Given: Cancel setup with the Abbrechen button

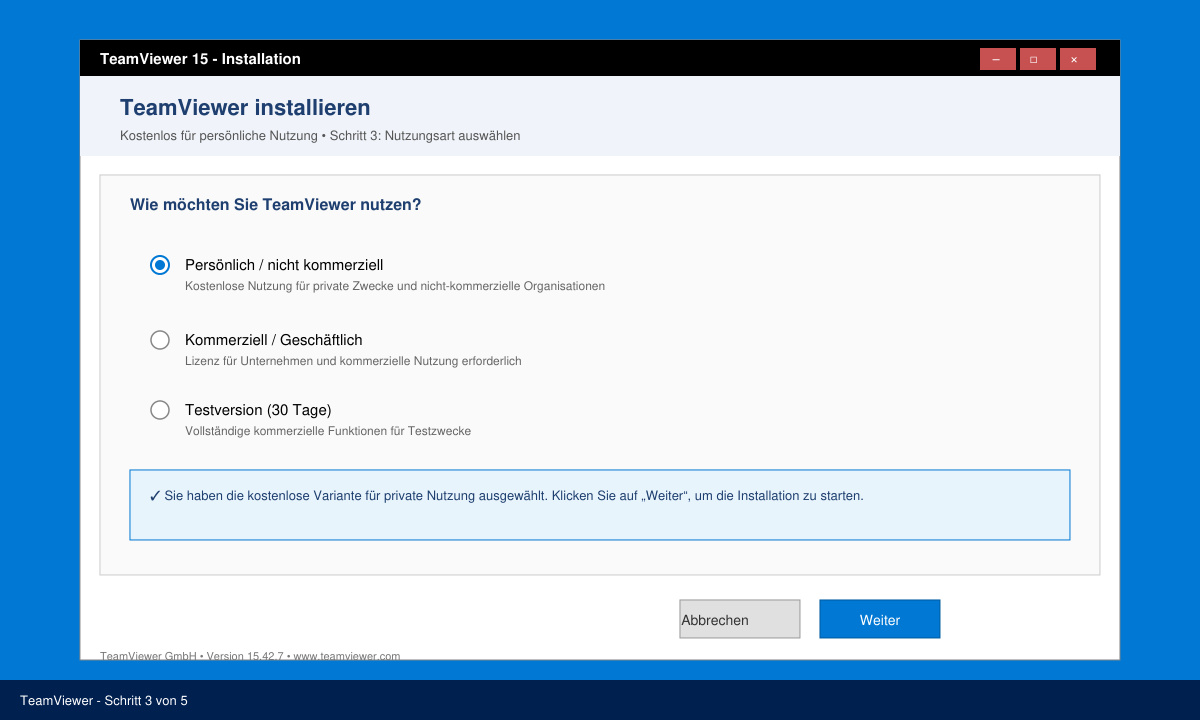Looking at the screenshot, I should click(x=740, y=619).
